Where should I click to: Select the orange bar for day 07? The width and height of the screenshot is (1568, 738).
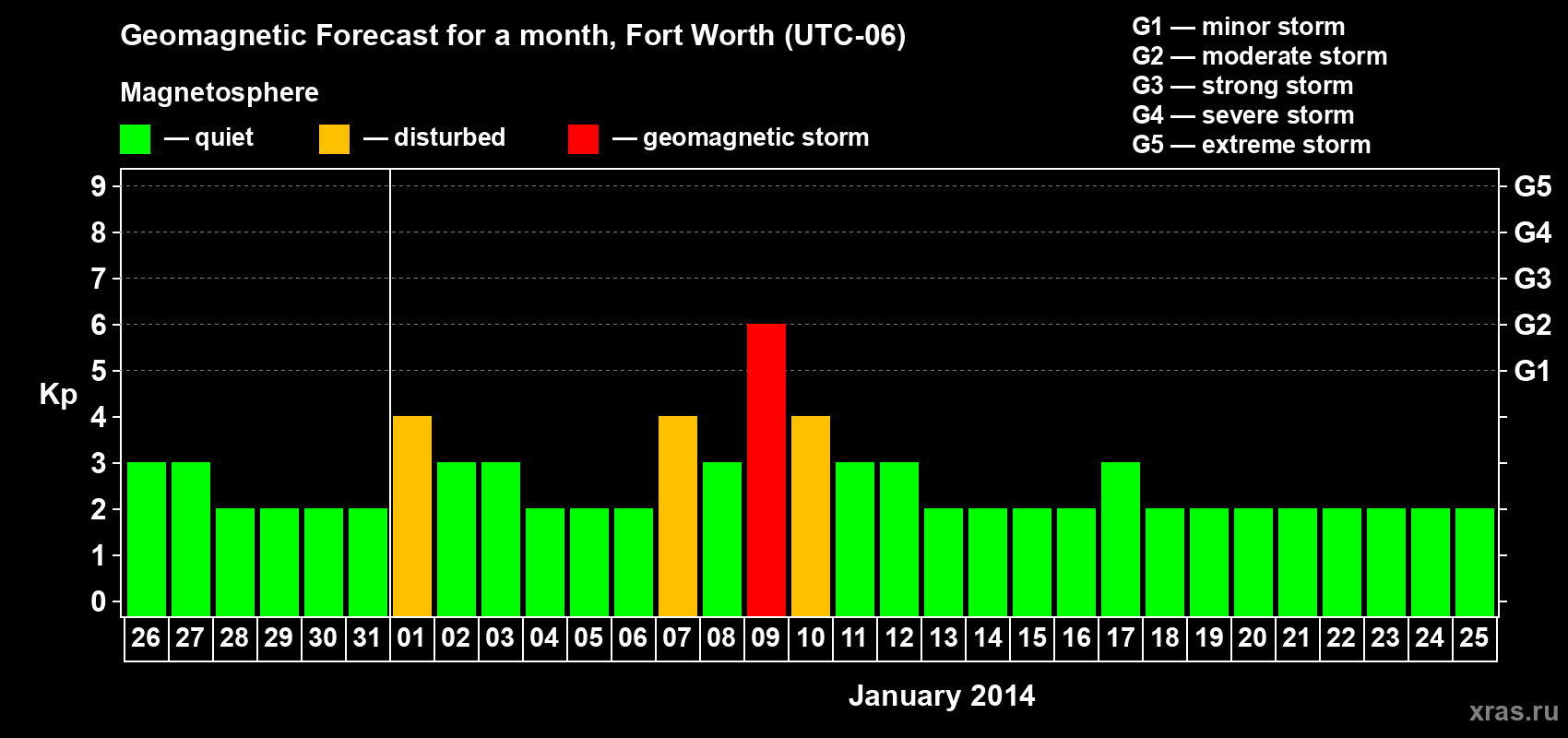coord(677,516)
